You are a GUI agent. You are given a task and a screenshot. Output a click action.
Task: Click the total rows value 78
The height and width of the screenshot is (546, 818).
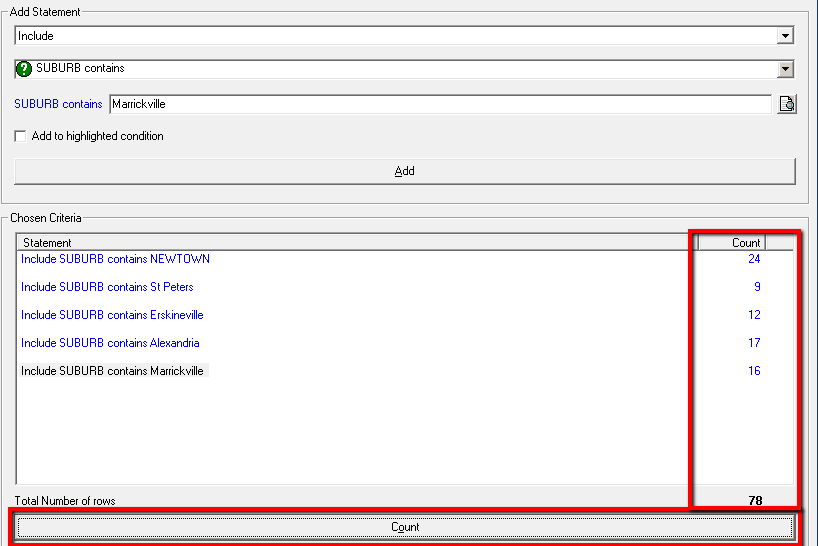click(x=754, y=500)
